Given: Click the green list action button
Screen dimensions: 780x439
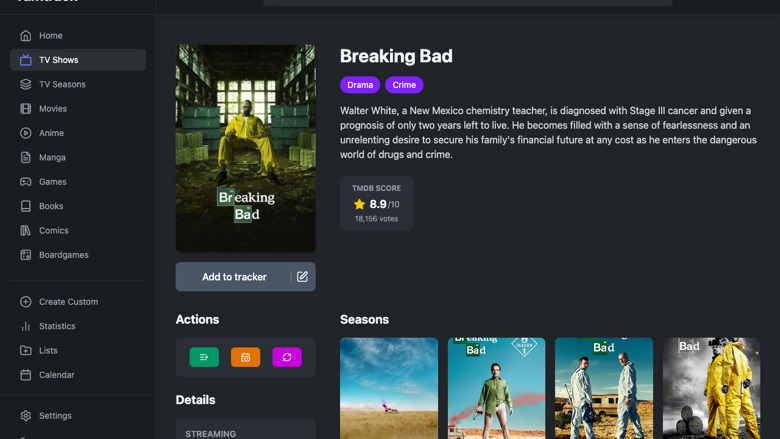Looking at the screenshot, I should 204,357.
